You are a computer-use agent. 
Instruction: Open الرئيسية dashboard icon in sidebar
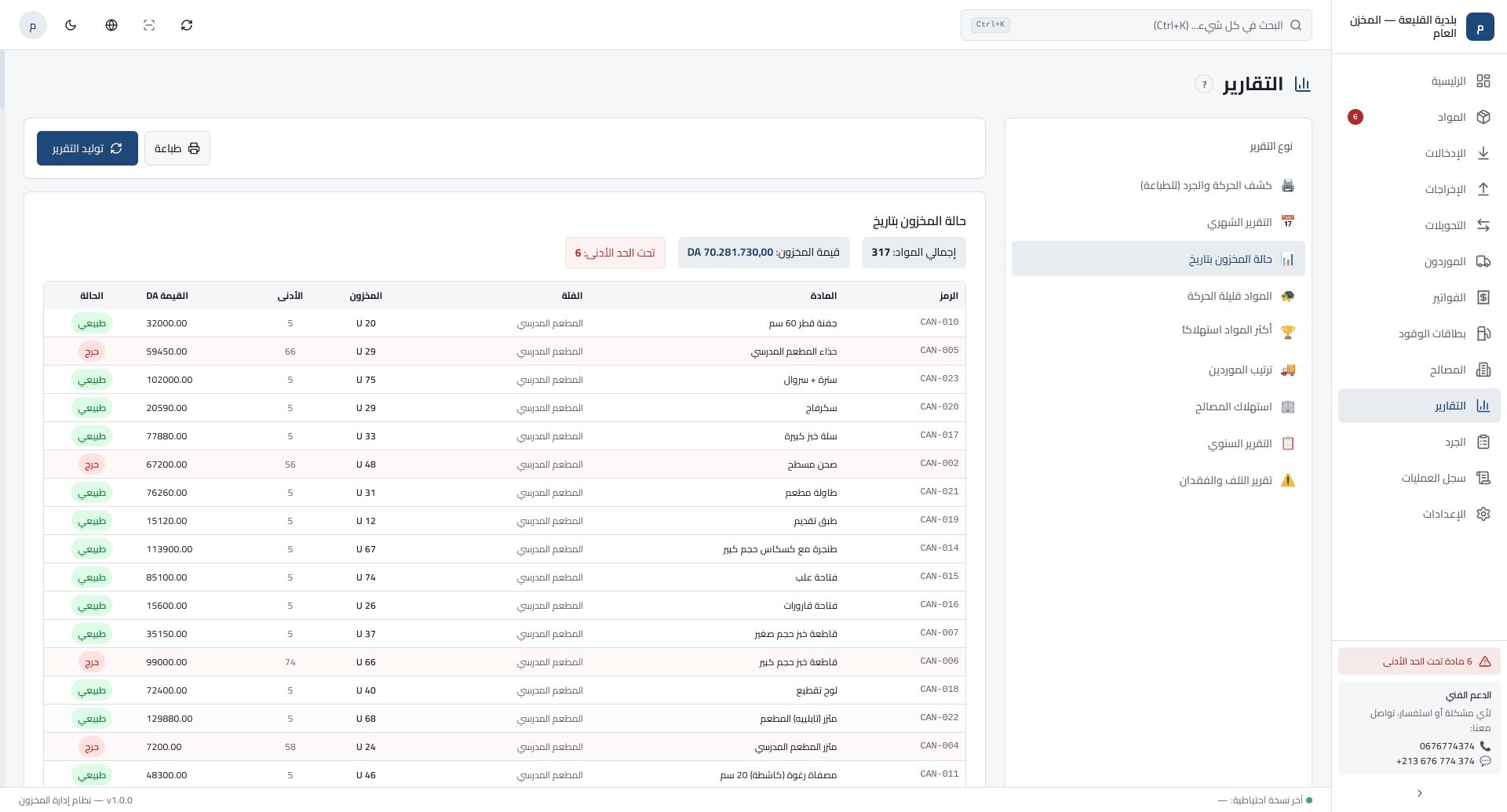coord(1483,81)
